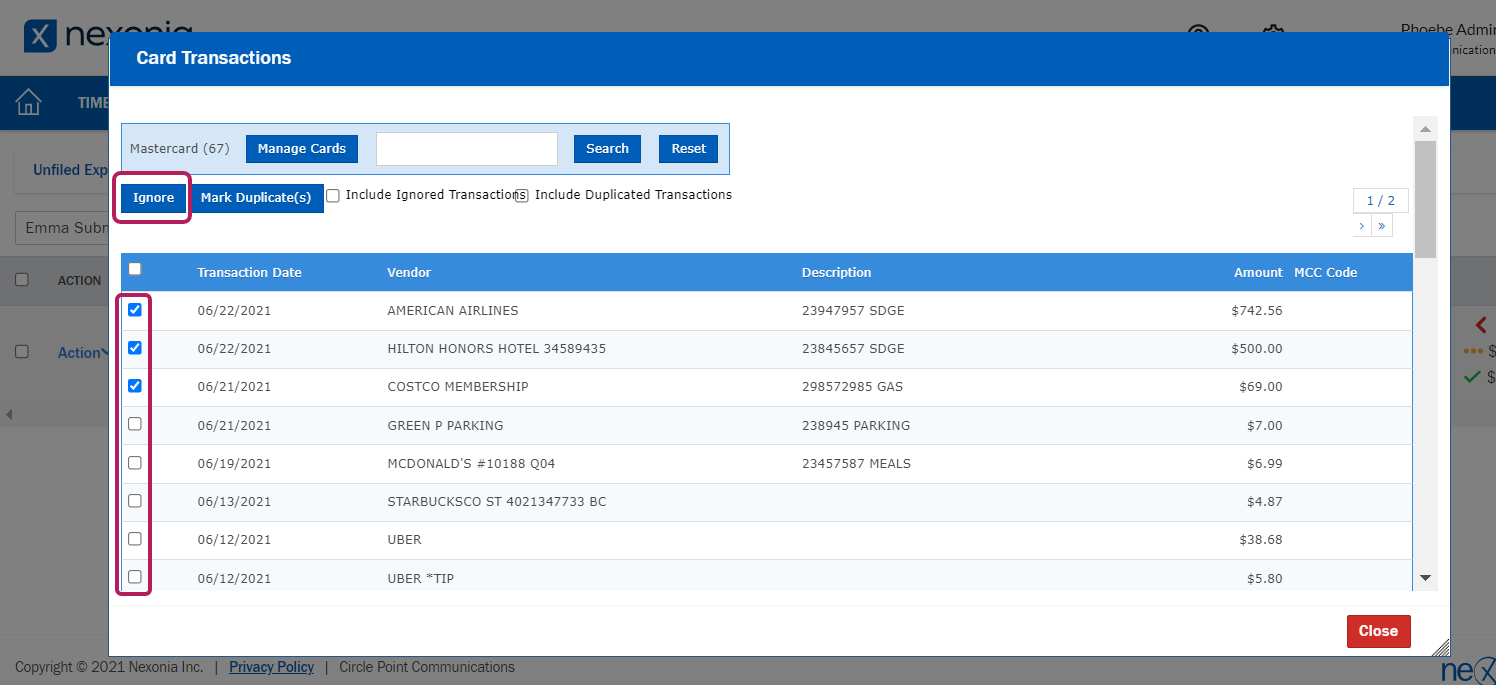Check the background row checkbox beside Action
Viewport: 1496px width, 685px height.
pos(22,352)
